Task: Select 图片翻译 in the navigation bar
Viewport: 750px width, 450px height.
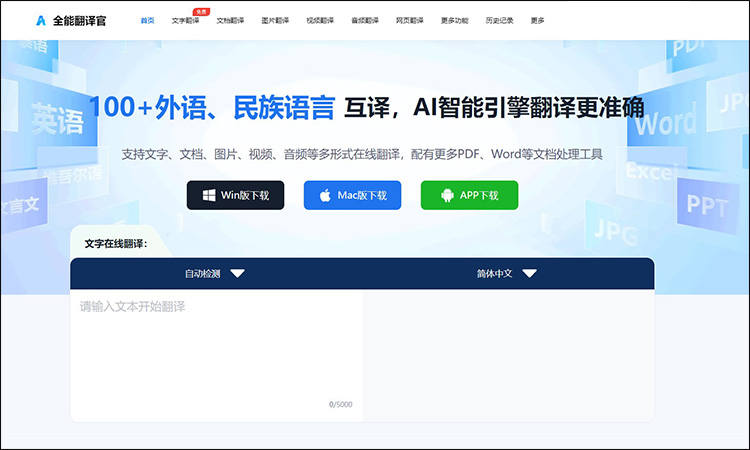Action: point(275,20)
